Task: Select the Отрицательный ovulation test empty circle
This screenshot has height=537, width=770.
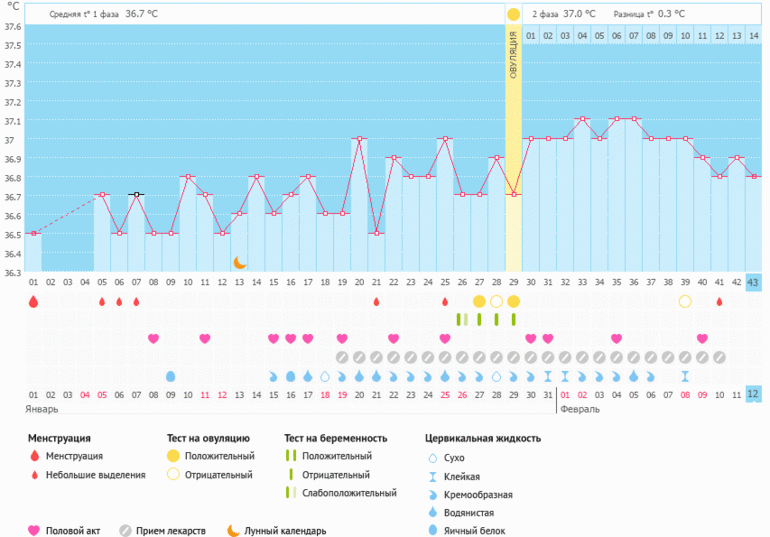Action: point(174,475)
